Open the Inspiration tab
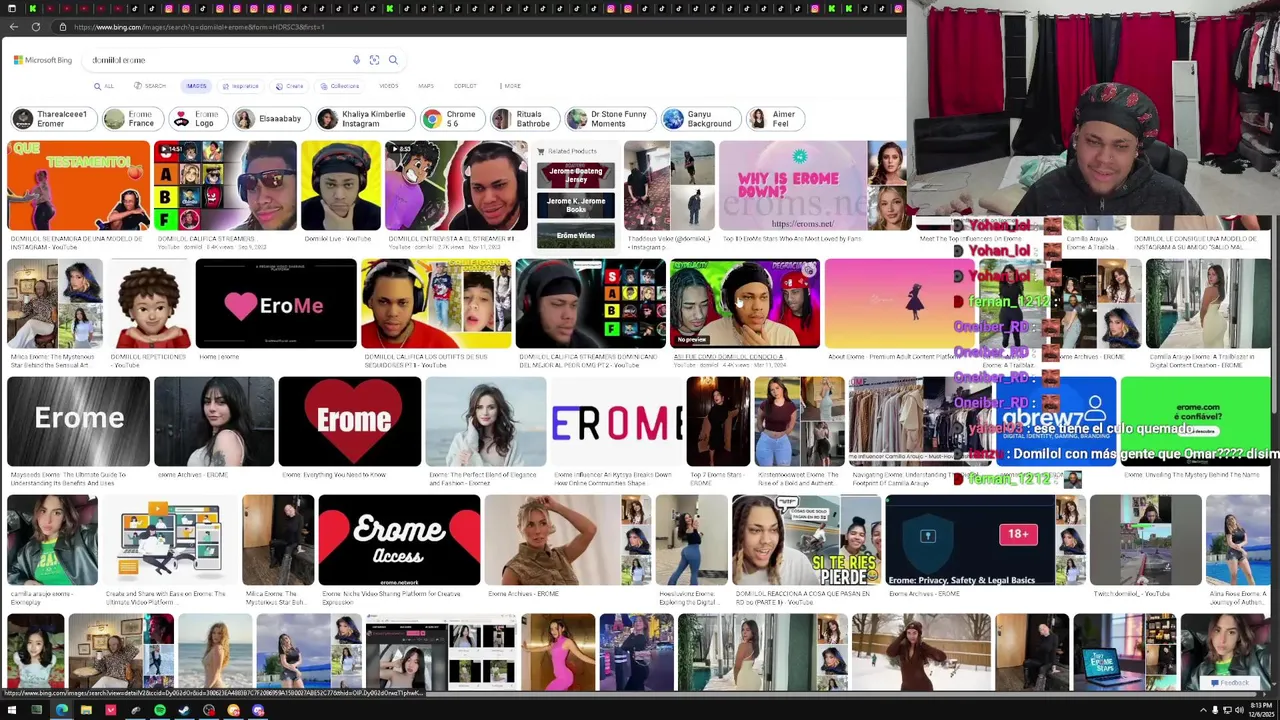This screenshot has height=720, width=1280. click(241, 86)
